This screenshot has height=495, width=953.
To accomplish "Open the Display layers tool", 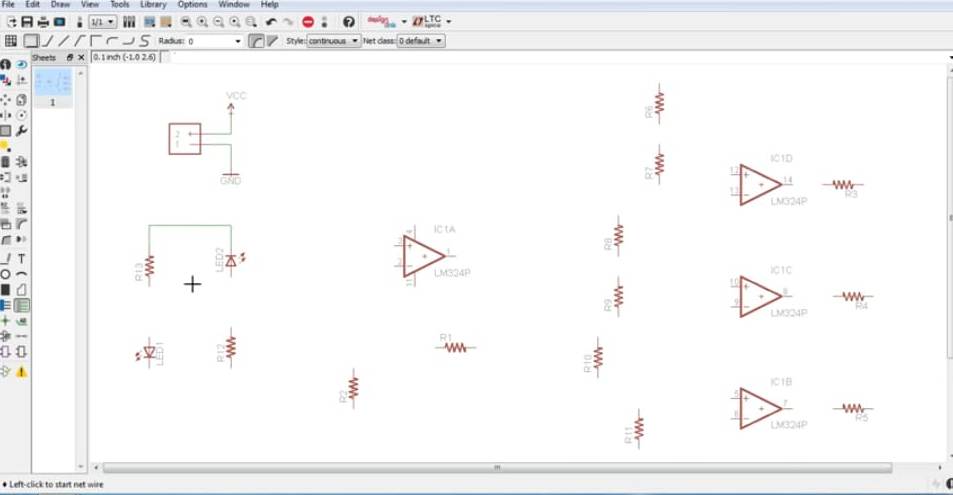I will tap(5, 80).
